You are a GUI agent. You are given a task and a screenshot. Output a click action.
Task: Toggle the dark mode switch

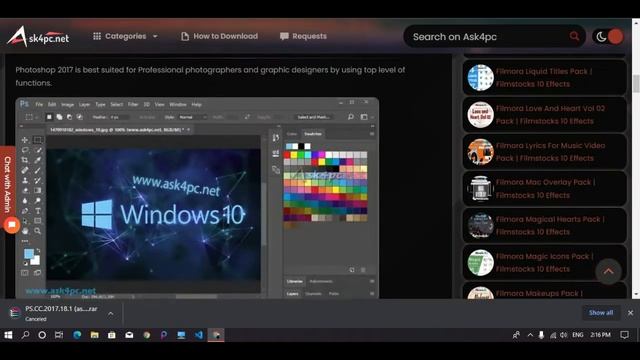point(609,37)
